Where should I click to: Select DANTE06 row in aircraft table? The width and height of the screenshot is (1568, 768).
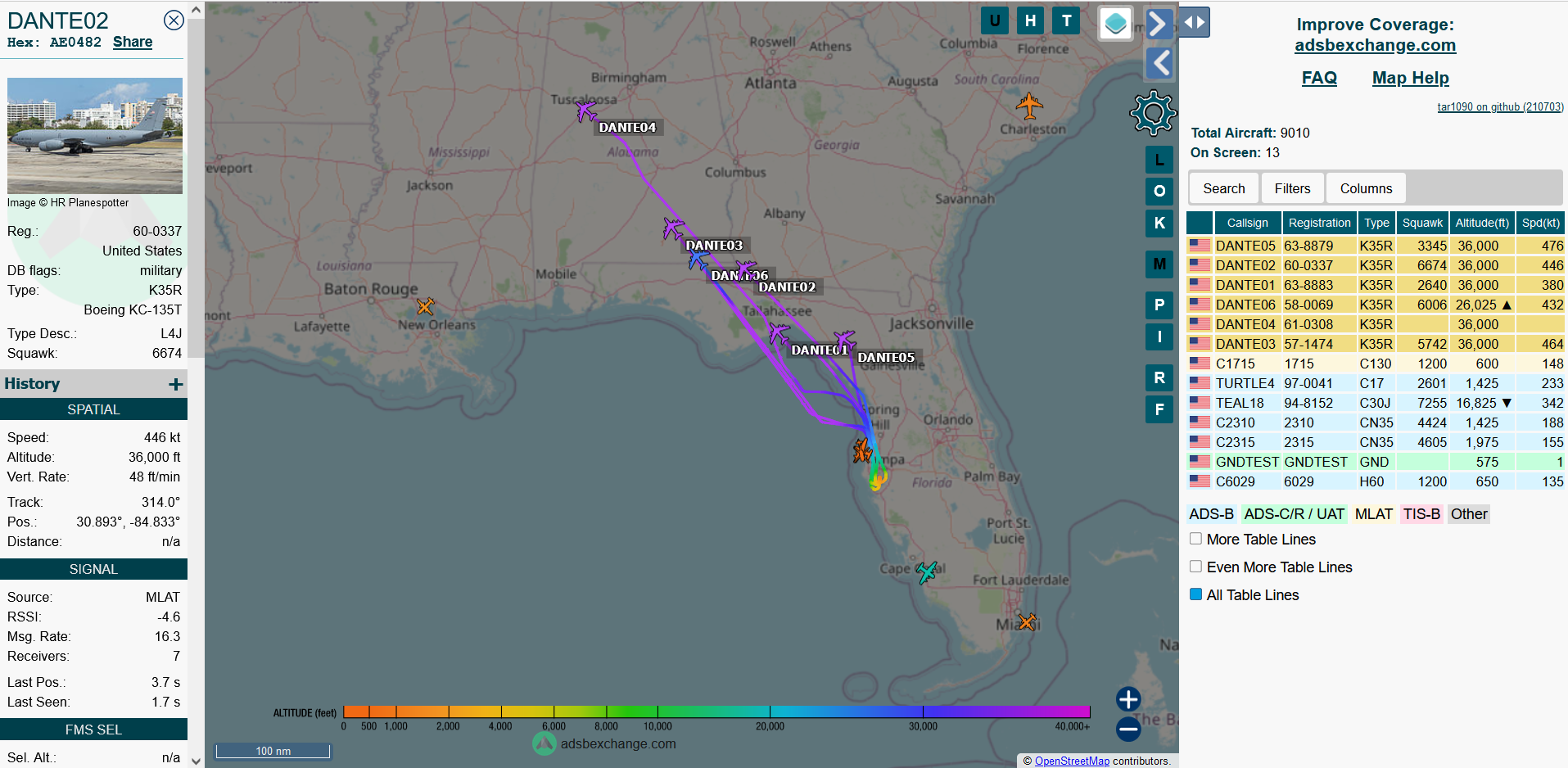(x=1376, y=305)
